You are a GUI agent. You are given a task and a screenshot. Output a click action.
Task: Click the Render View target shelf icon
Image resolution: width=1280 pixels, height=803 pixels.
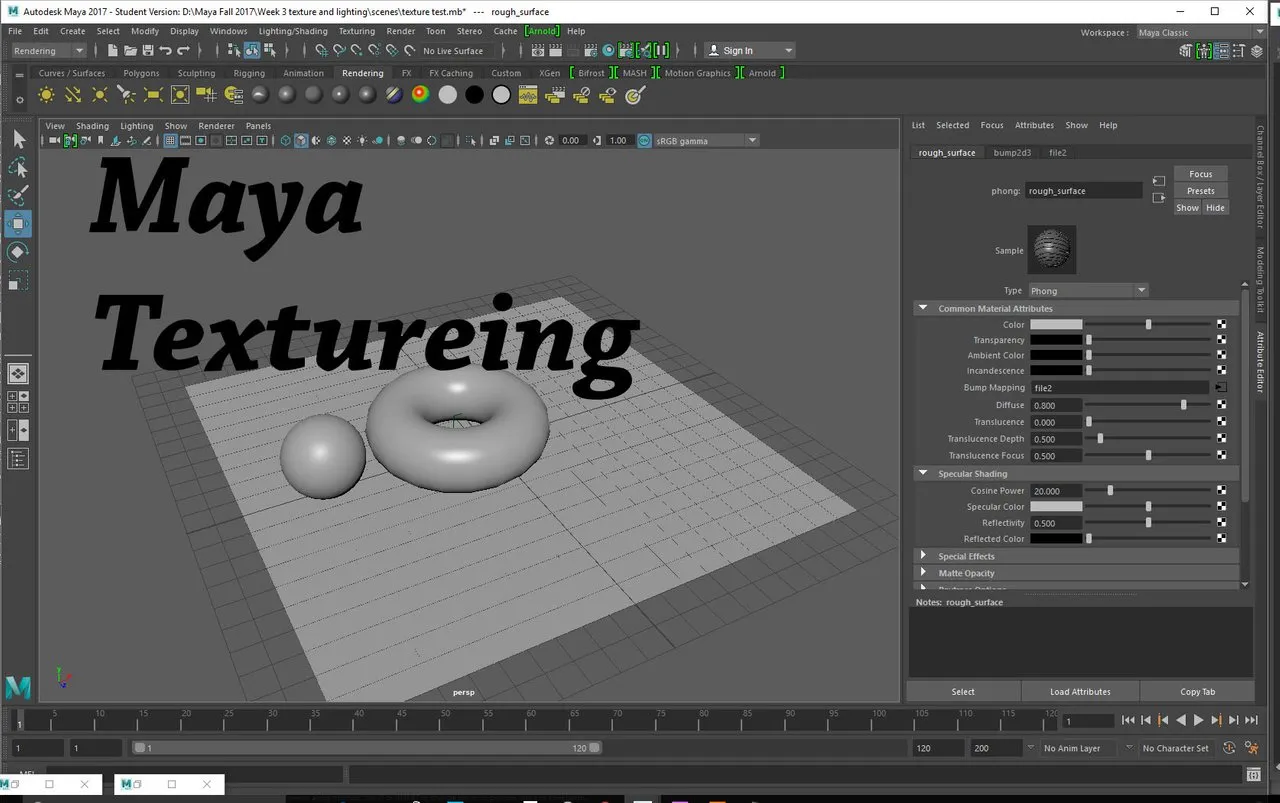pos(633,95)
